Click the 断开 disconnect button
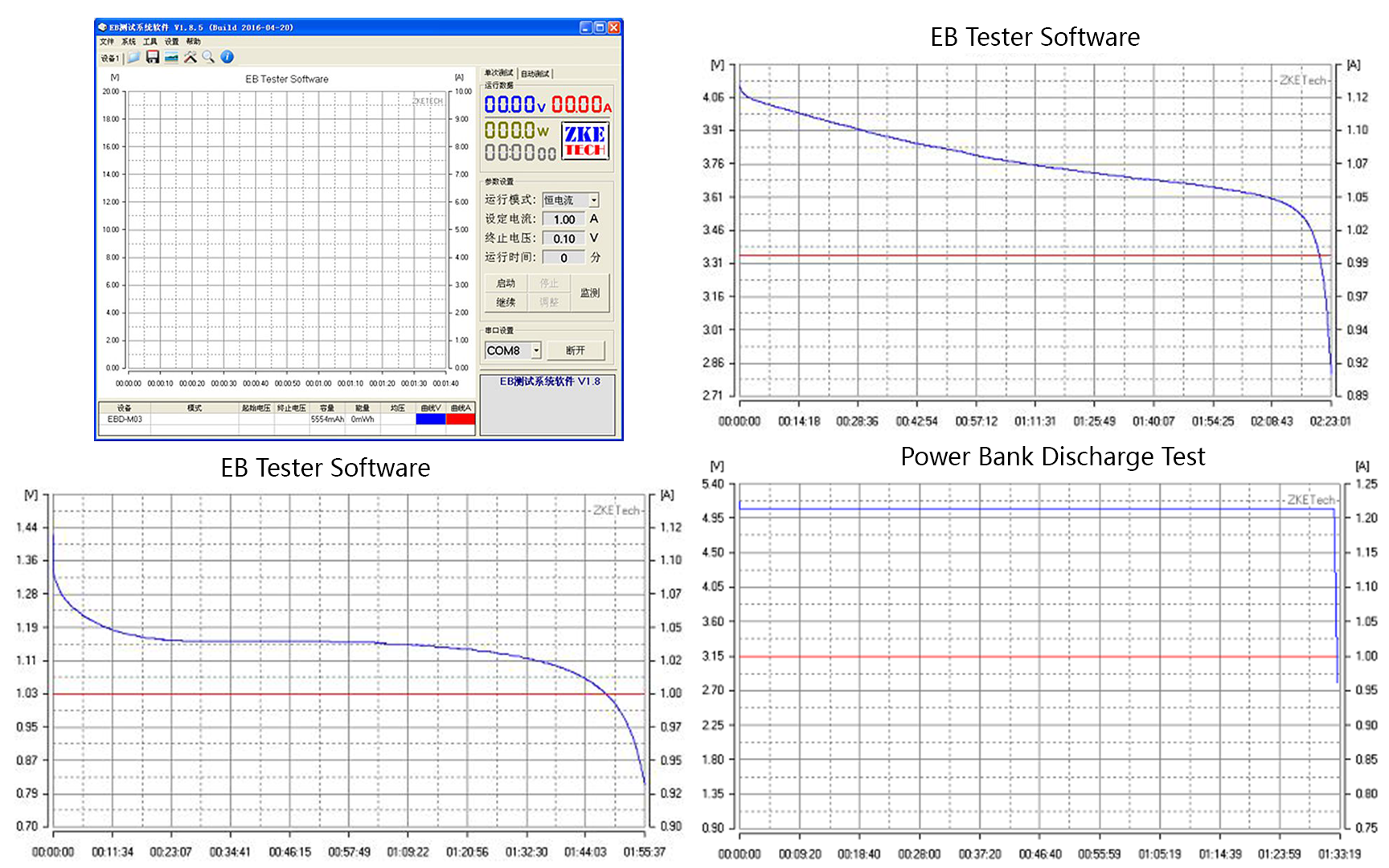 [576, 350]
